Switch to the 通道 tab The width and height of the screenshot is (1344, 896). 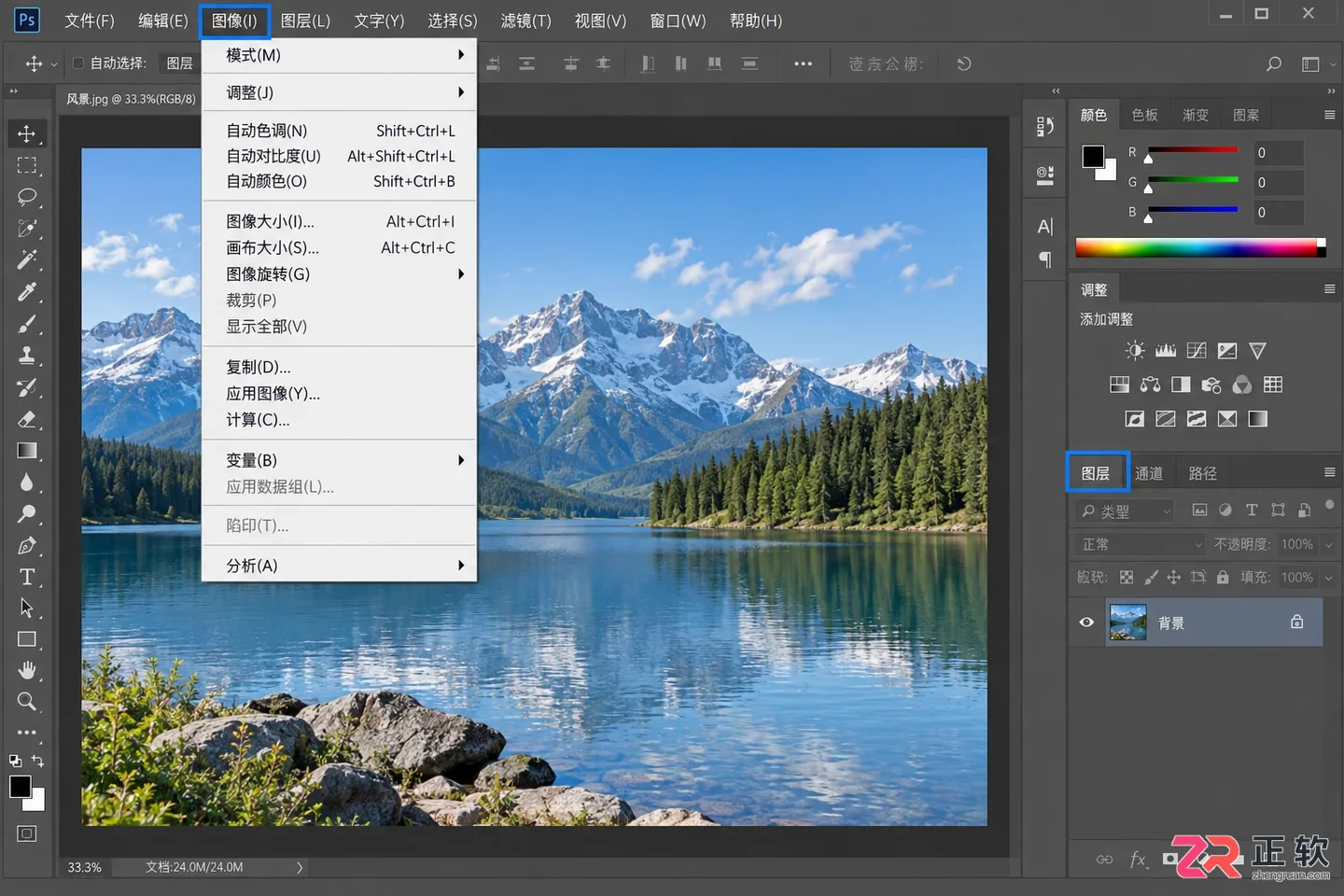[1149, 473]
